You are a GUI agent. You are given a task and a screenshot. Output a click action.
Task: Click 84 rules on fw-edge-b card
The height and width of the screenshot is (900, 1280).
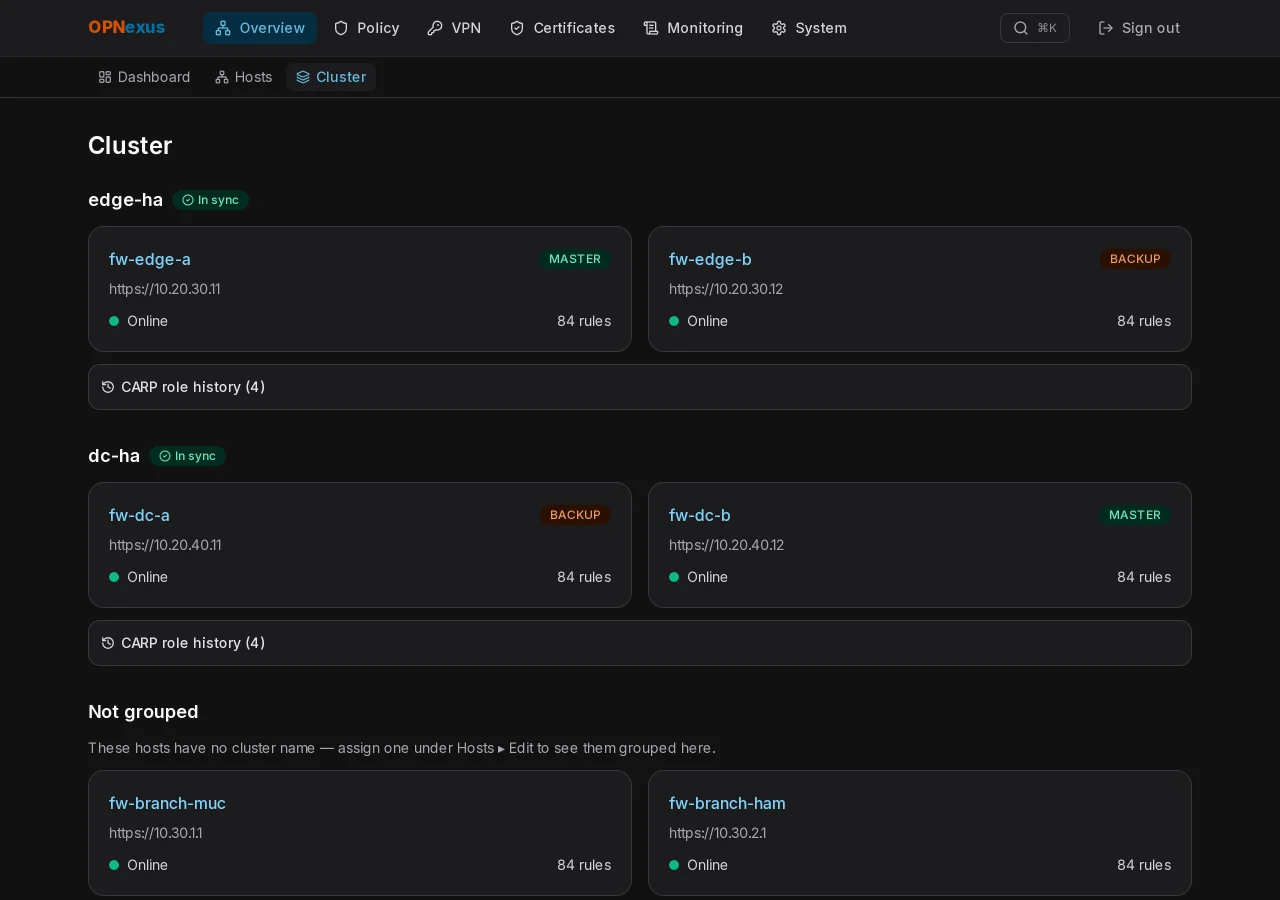click(1144, 321)
